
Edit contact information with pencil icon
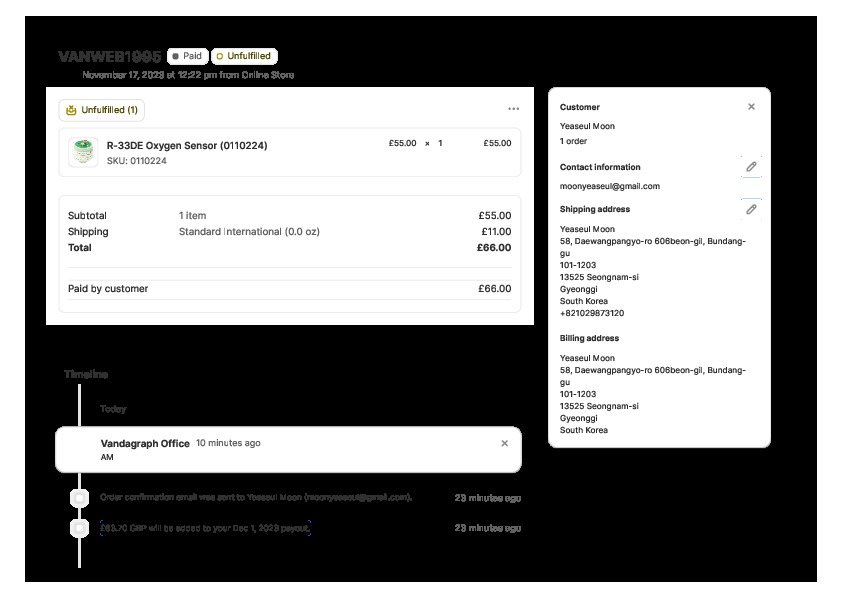click(x=750, y=167)
